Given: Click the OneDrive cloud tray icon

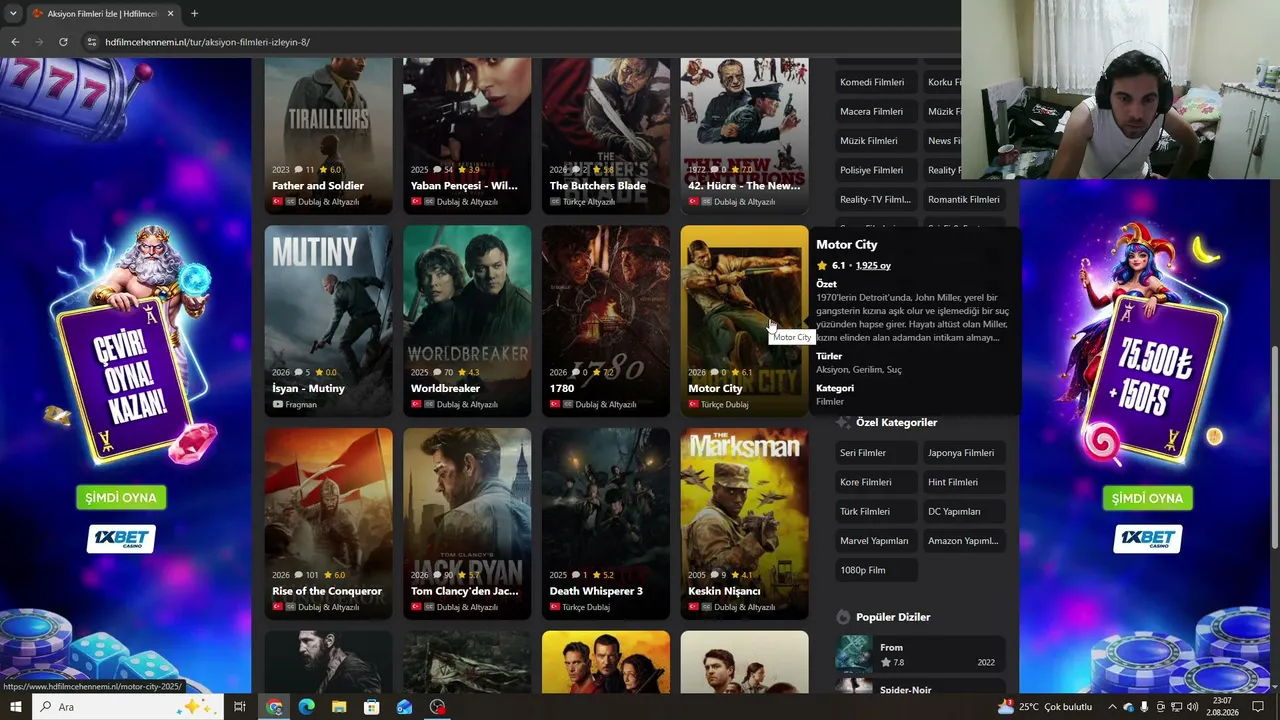Looking at the screenshot, I should 1129,707.
